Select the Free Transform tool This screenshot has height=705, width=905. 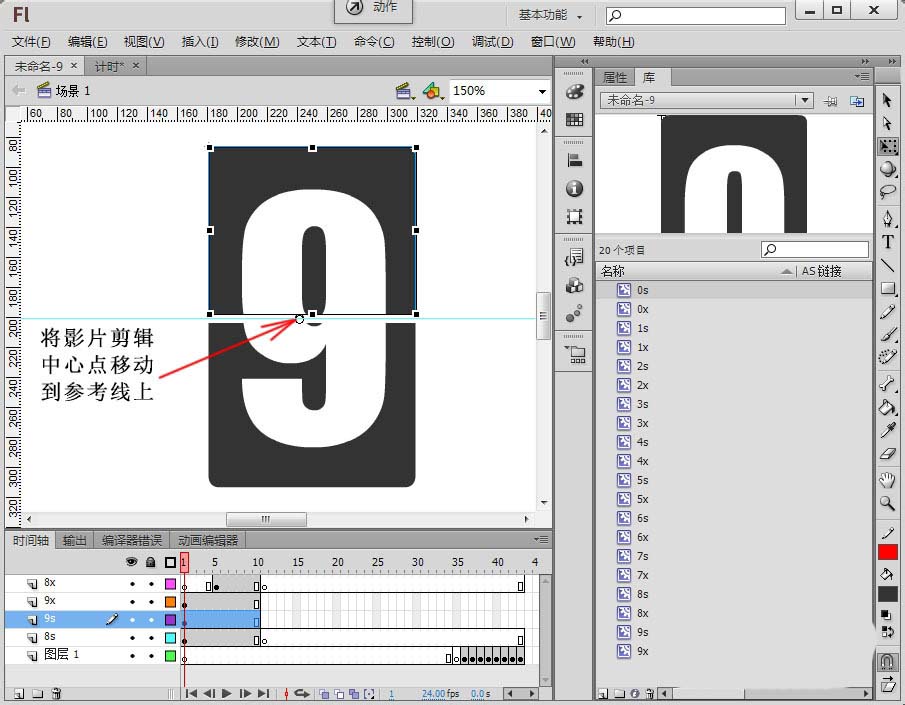pyautogui.click(x=888, y=146)
